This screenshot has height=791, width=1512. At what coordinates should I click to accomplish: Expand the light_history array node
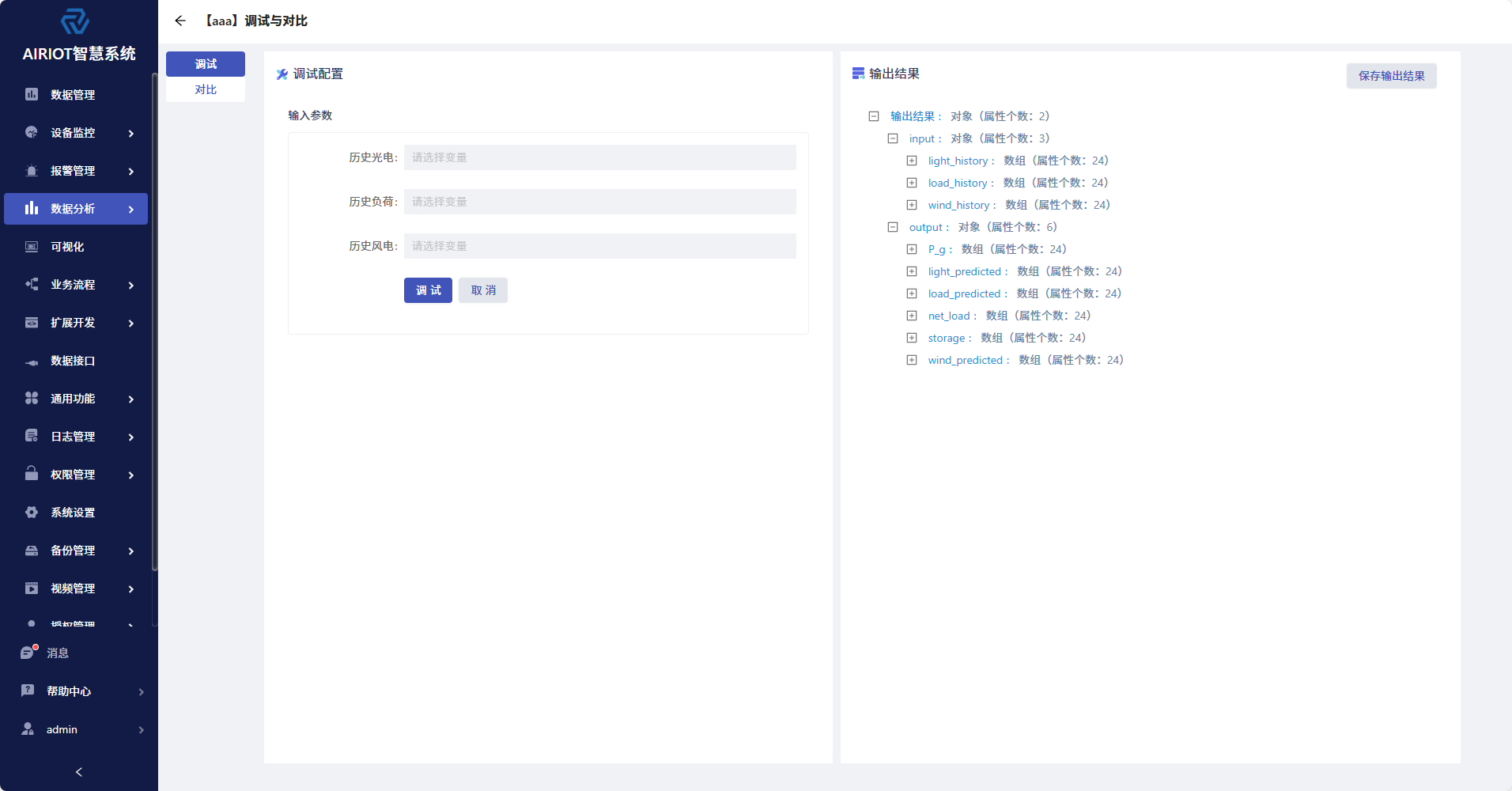point(912,161)
